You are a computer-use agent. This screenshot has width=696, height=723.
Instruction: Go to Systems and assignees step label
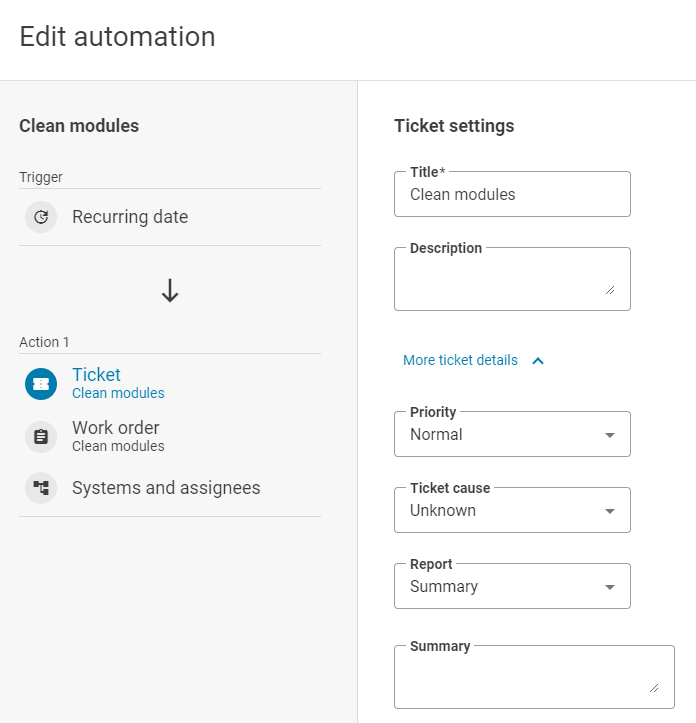166,488
